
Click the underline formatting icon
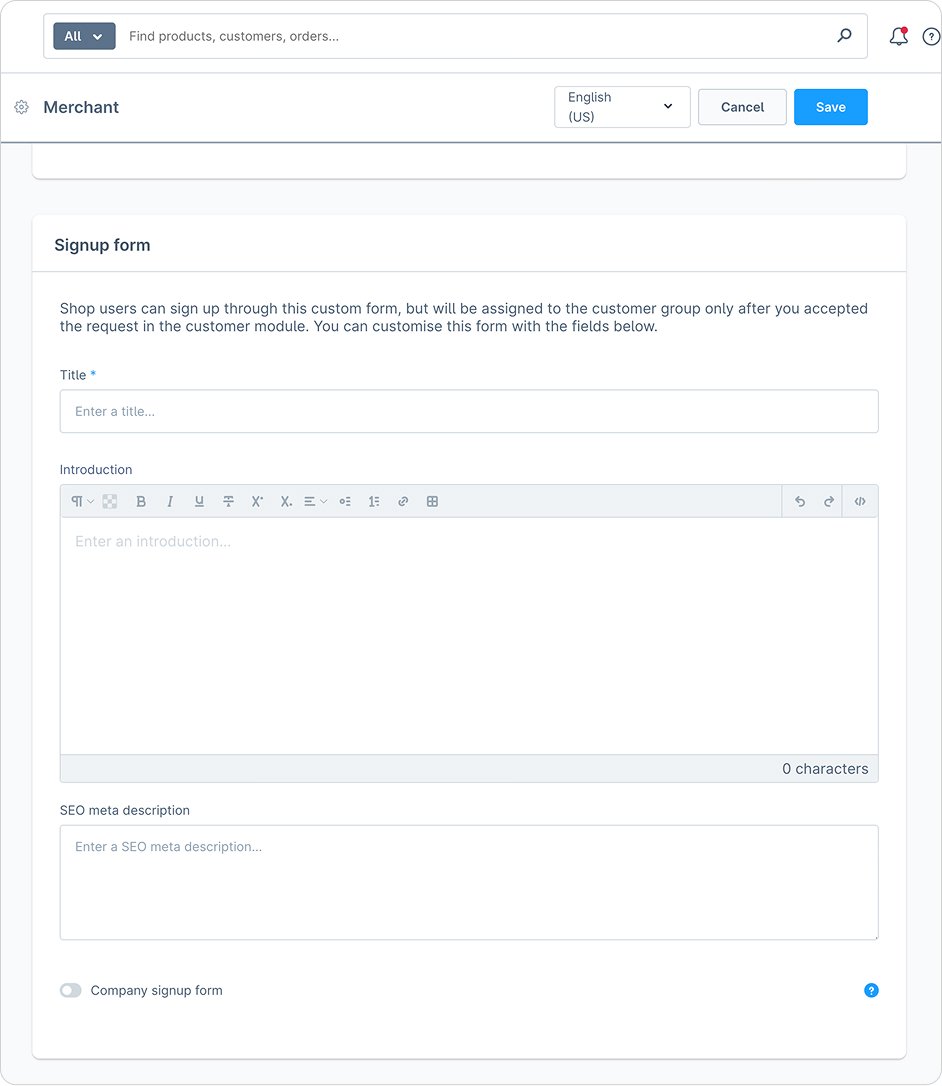click(x=199, y=502)
